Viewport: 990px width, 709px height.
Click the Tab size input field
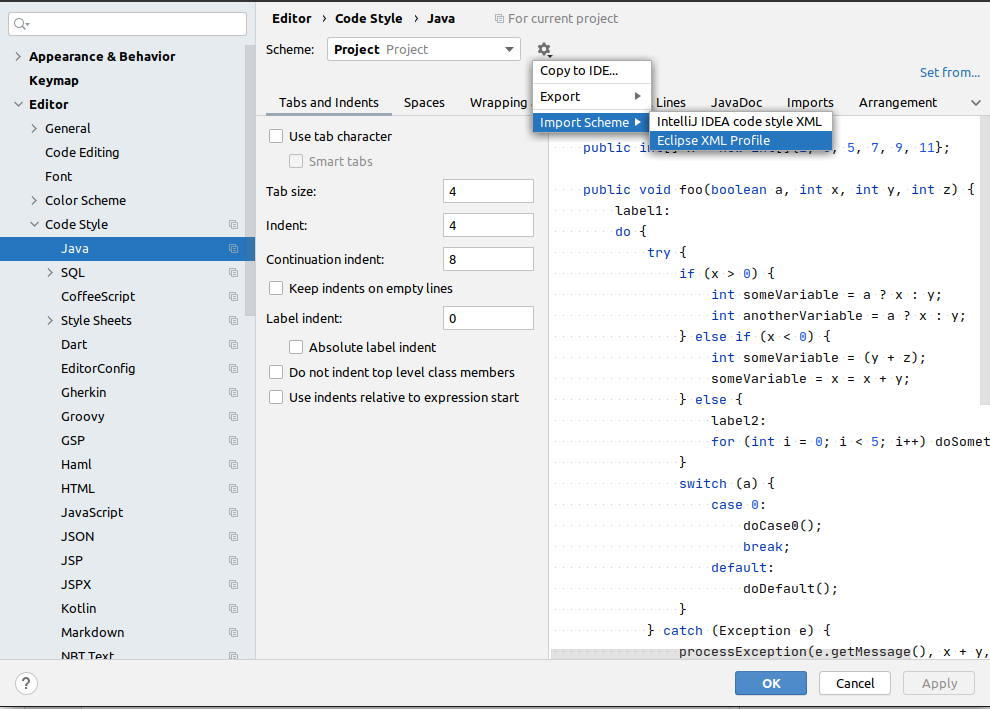click(488, 191)
